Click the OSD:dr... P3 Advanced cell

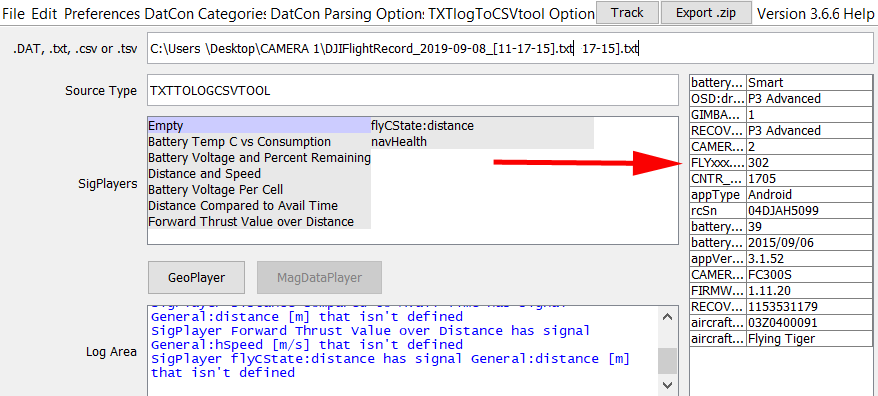pyautogui.click(x=810, y=99)
